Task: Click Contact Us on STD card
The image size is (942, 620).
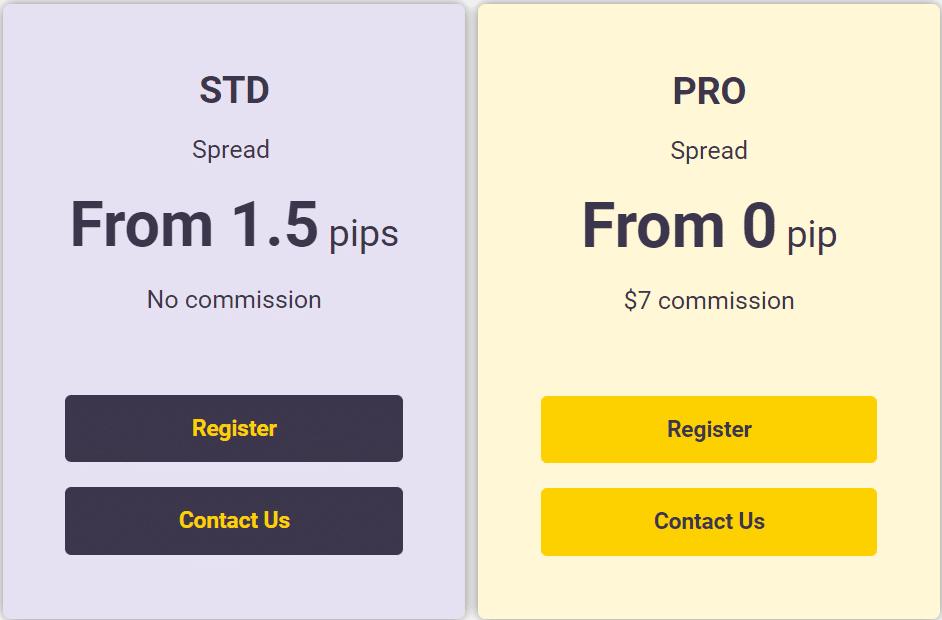Action: (234, 521)
